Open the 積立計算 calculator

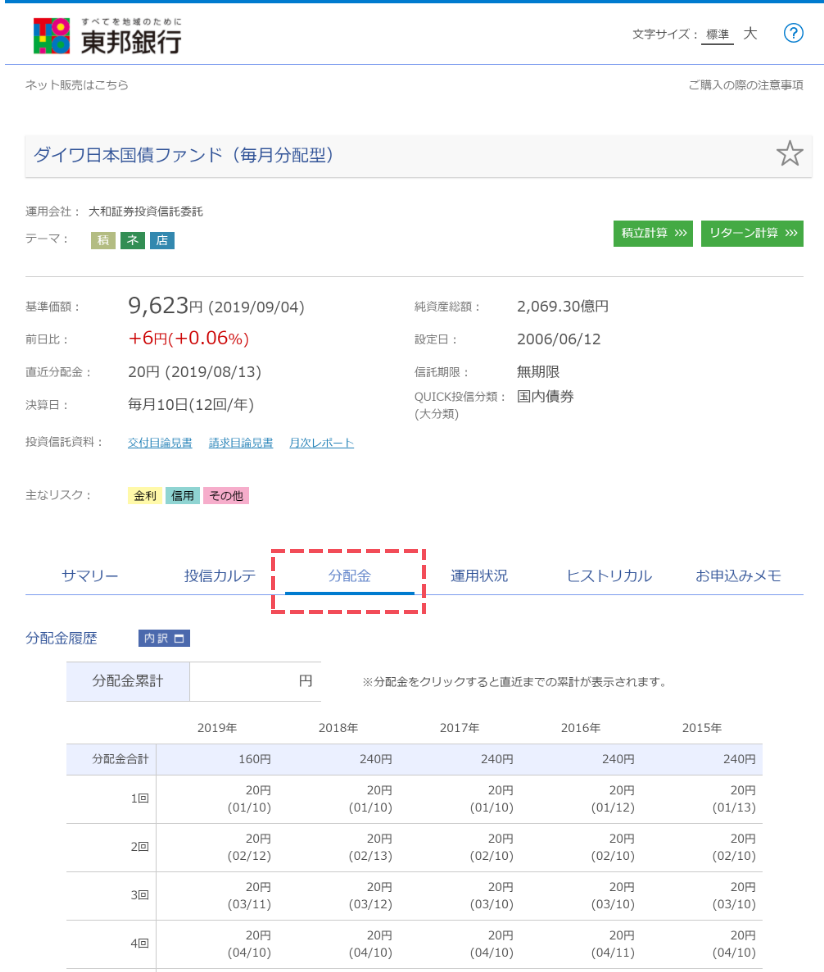[x=653, y=233]
